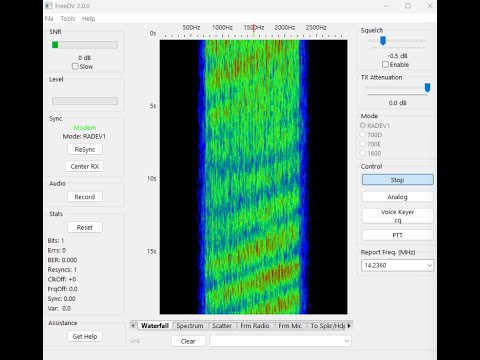Image resolution: width=480 pixels, height=360 pixels.
Task: Click the Level meter bar
Action: tap(85, 101)
